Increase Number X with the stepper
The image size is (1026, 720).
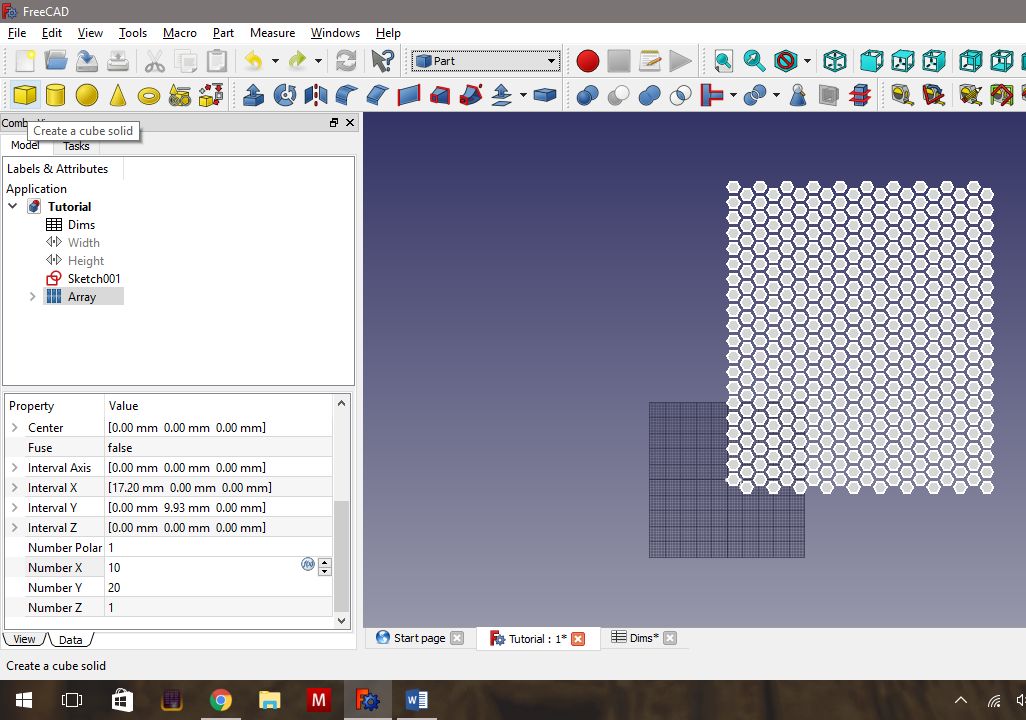tap(324, 562)
